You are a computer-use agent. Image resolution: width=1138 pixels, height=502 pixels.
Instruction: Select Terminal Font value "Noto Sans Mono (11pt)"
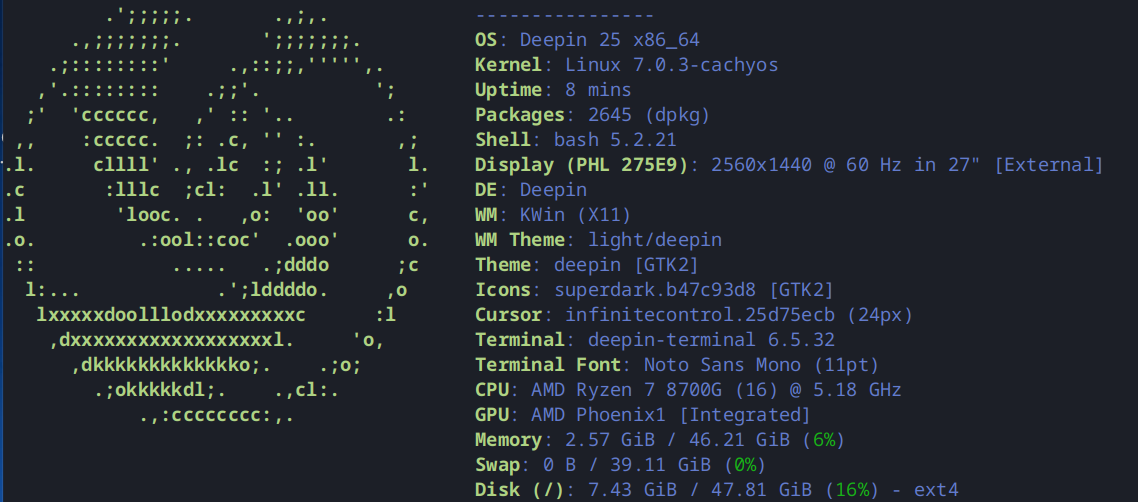(x=761, y=365)
